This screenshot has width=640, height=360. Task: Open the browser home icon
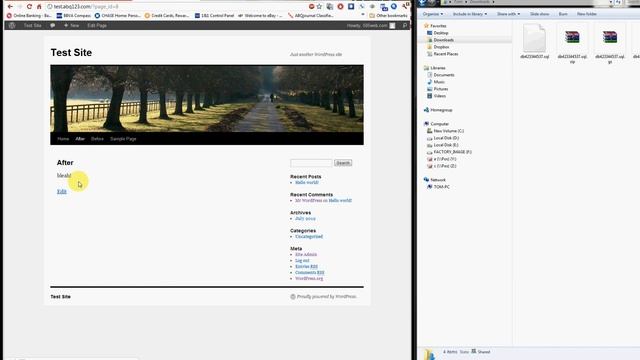[x=39, y=7]
